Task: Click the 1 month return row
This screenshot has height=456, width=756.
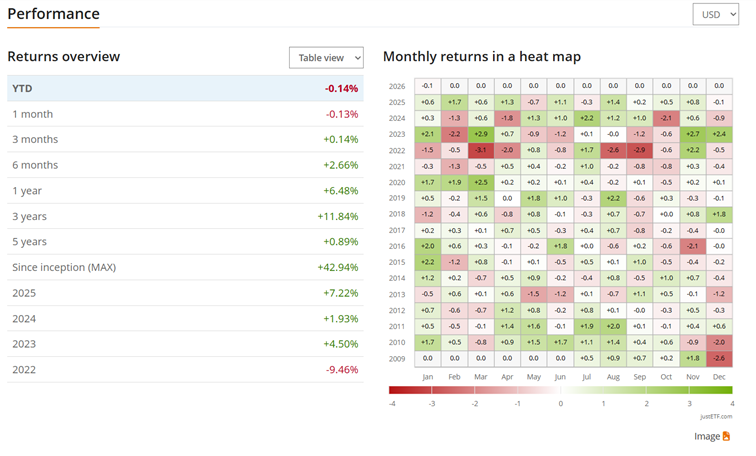Action: point(185,114)
